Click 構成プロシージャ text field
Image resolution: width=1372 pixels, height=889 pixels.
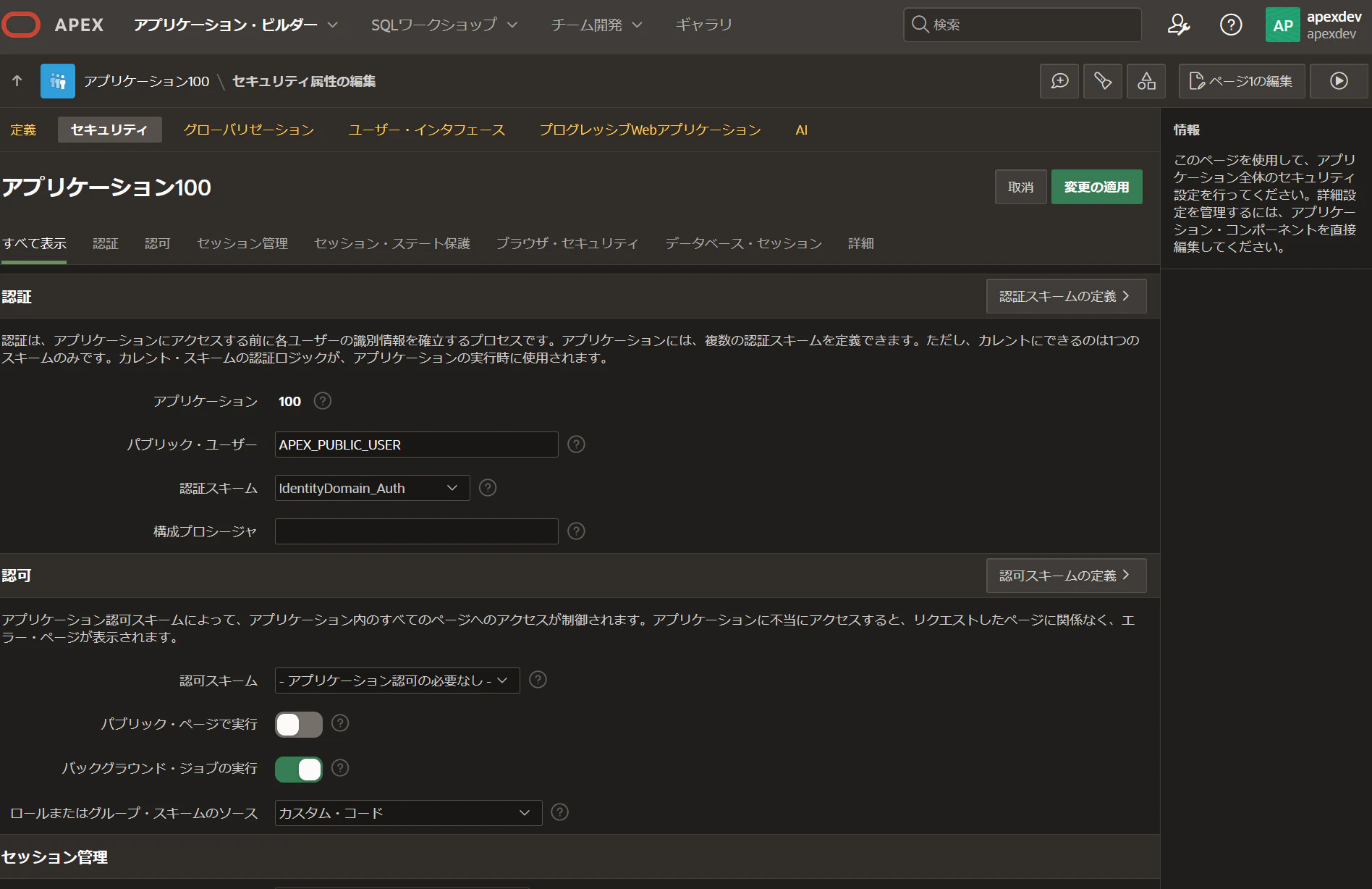(x=417, y=531)
